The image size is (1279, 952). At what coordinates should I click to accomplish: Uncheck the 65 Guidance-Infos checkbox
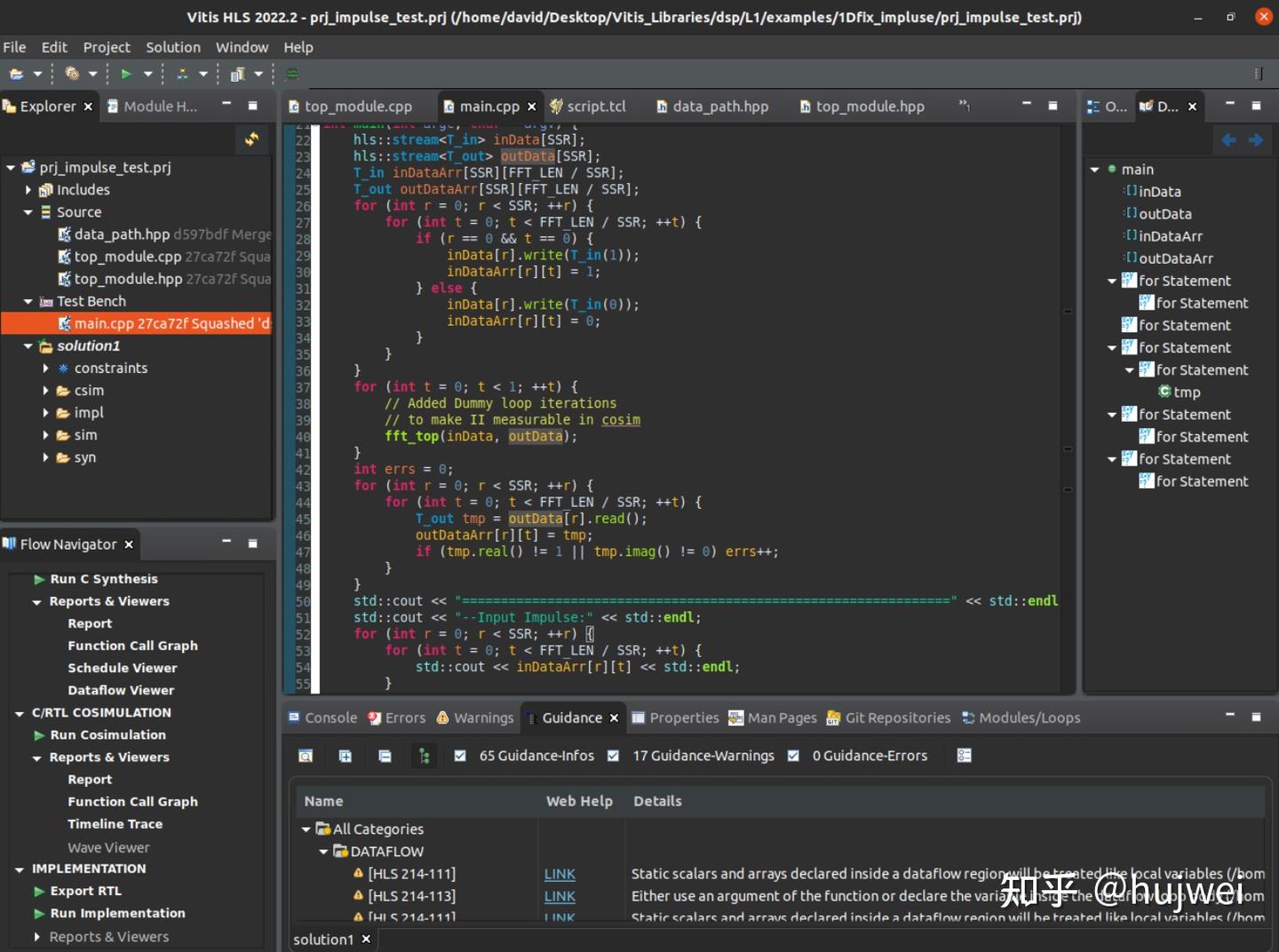point(460,756)
